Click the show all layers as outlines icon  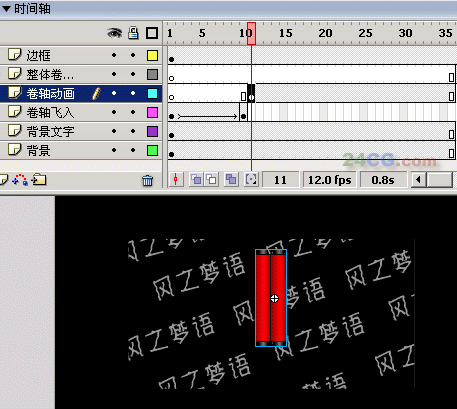152,33
